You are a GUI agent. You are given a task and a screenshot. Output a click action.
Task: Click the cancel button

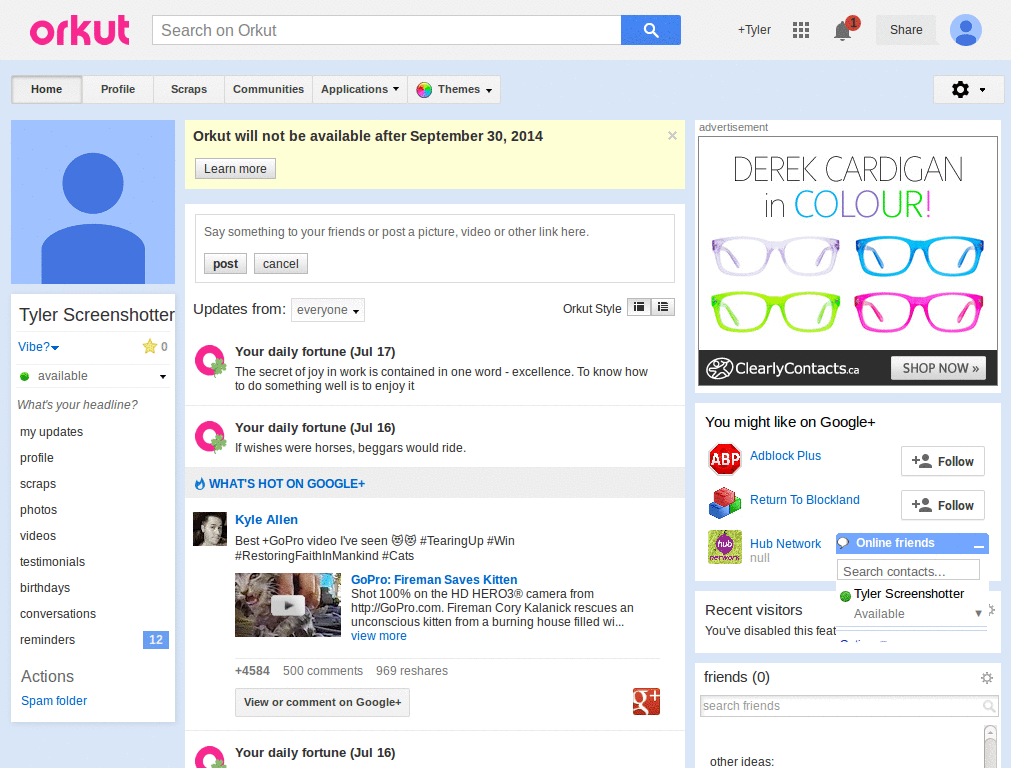281,264
